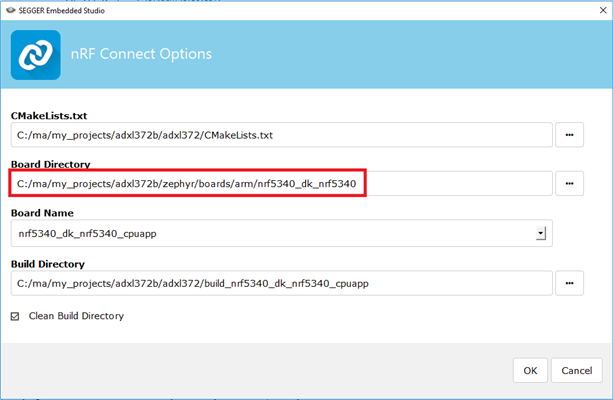The width and height of the screenshot is (613, 400).
Task: Click the CMakeLists.txt path input field
Action: tap(281, 135)
